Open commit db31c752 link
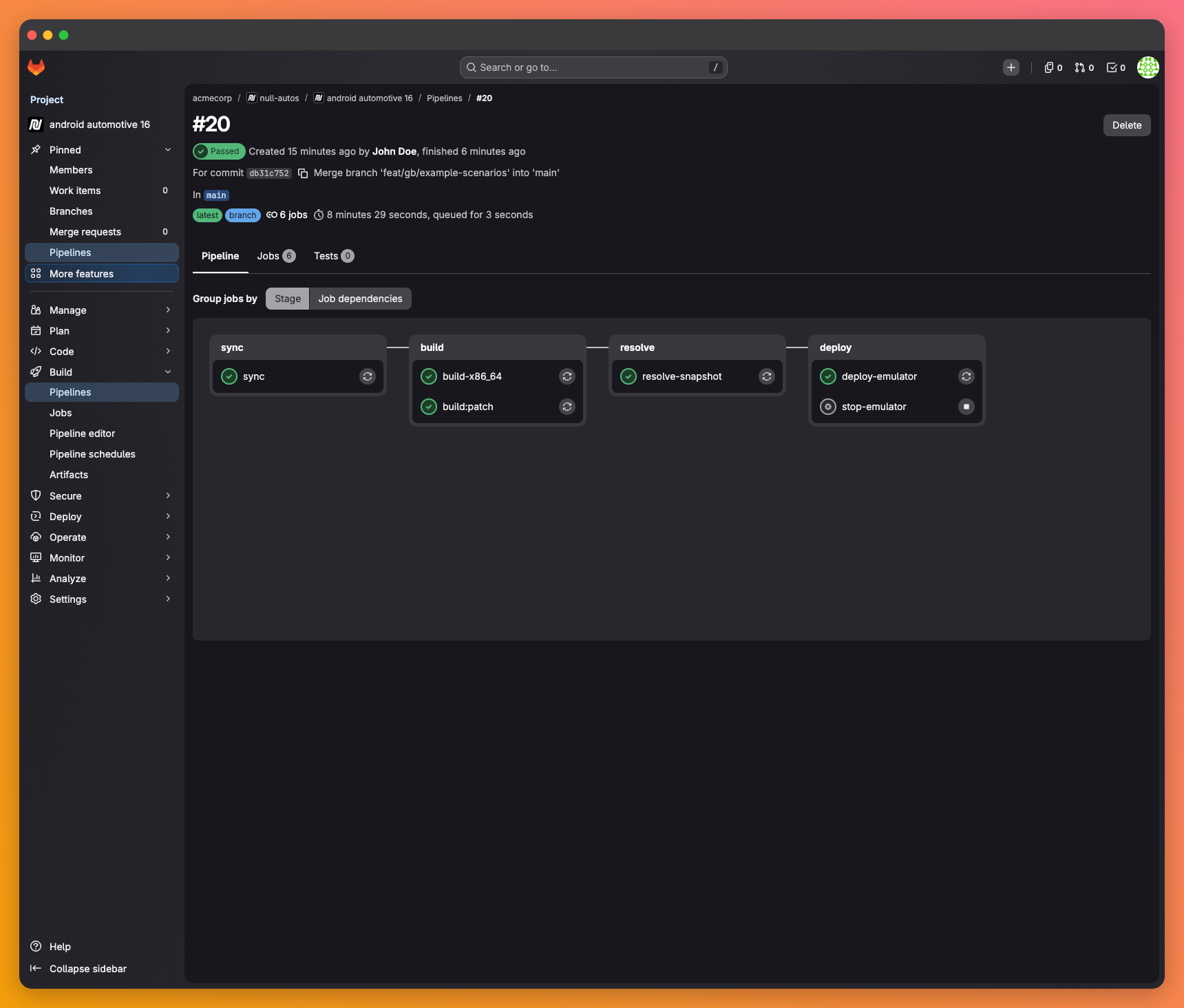The image size is (1184, 1008). (x=269, y=173)
